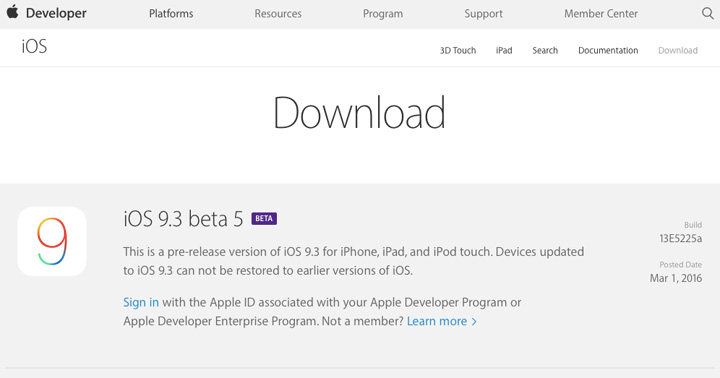Switch to the Search tab
This screenshot has height=378, width=720.
545,51
